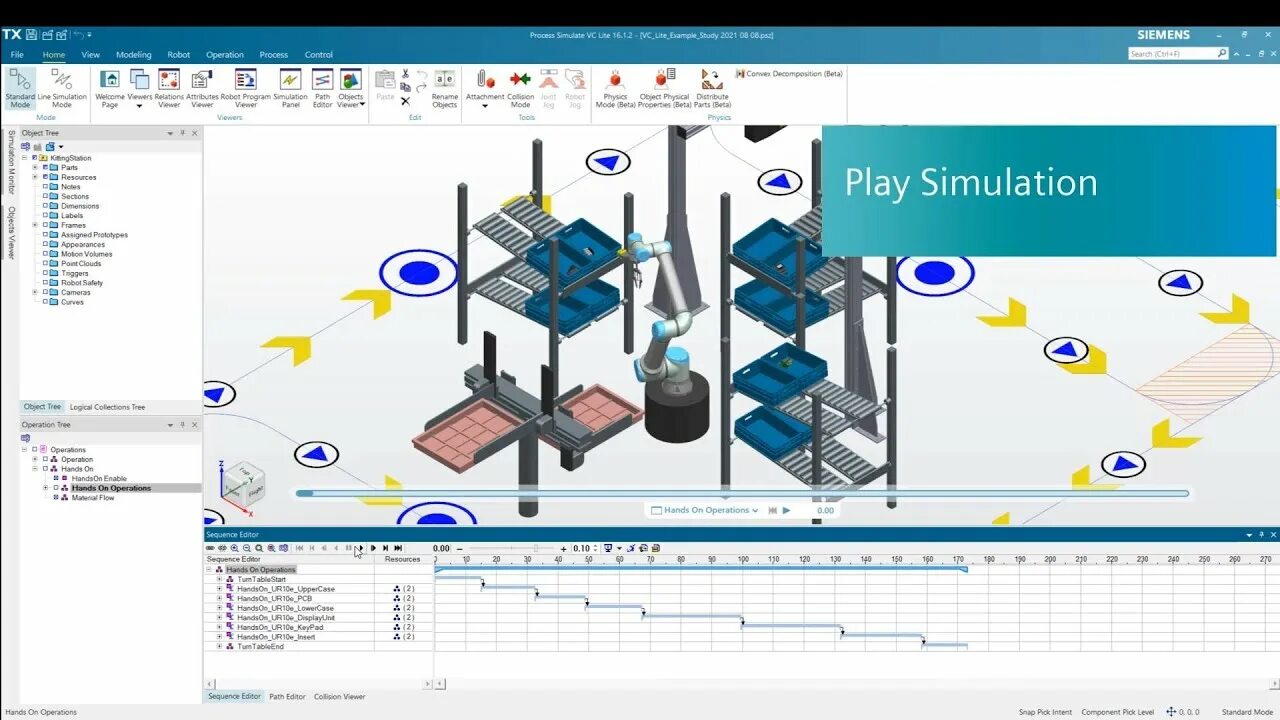Toggle the Labels folder checkbox
This screenshot has height=720, width=1280.
tap(46, 216)
